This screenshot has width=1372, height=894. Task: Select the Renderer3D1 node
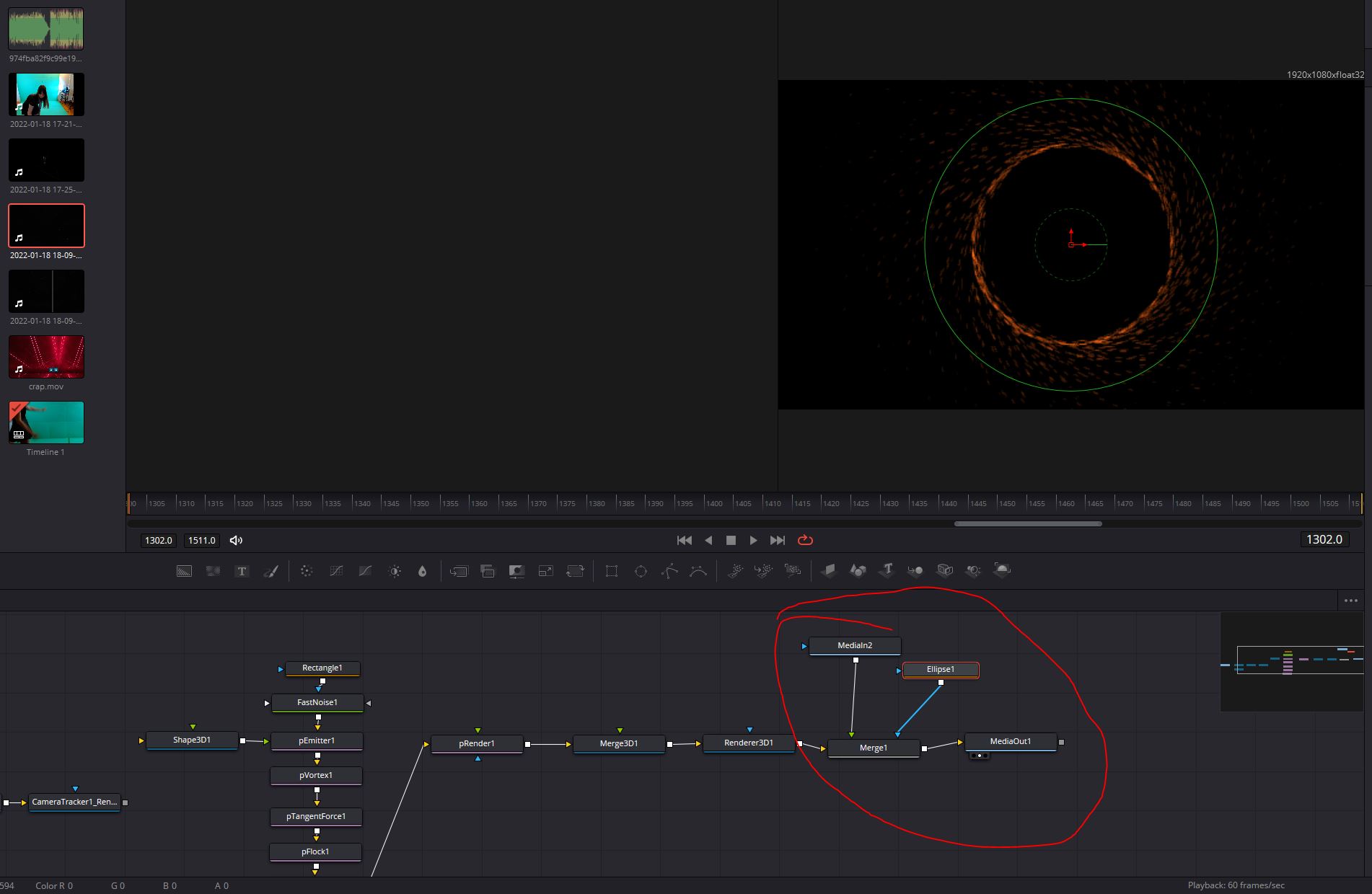[x=749, y=743]
